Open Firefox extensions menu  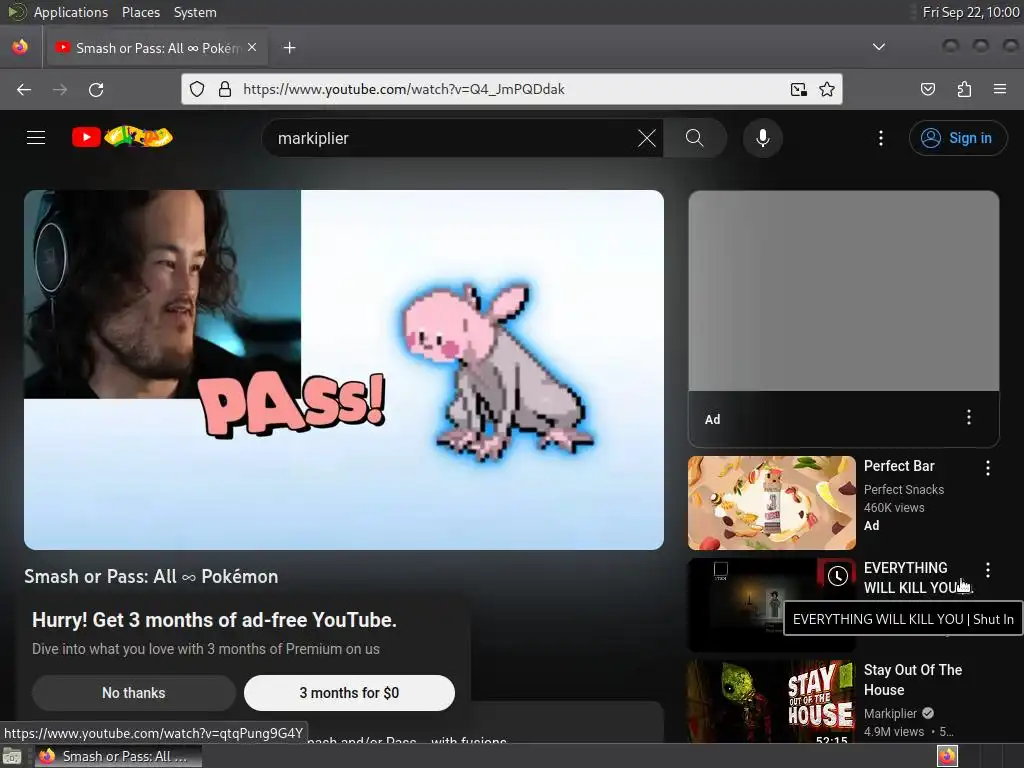tap(964, 89)
